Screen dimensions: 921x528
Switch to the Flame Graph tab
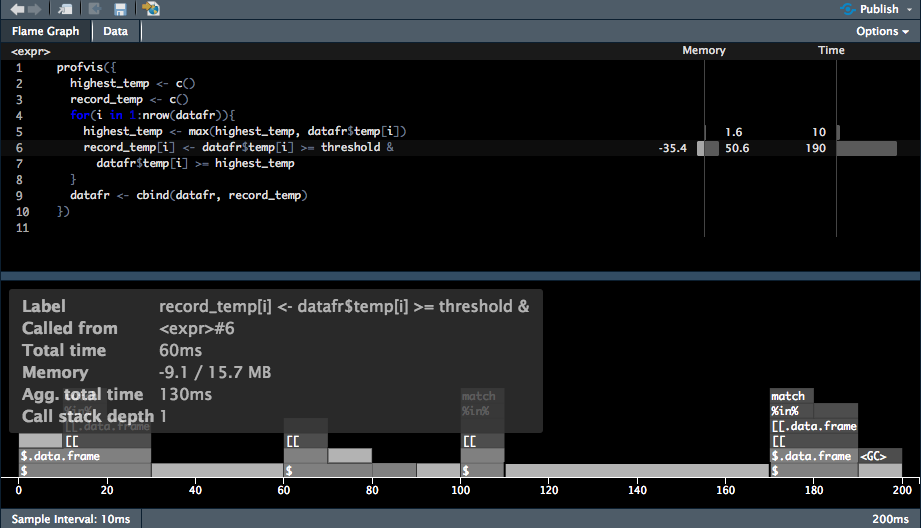tap(46, 31)
